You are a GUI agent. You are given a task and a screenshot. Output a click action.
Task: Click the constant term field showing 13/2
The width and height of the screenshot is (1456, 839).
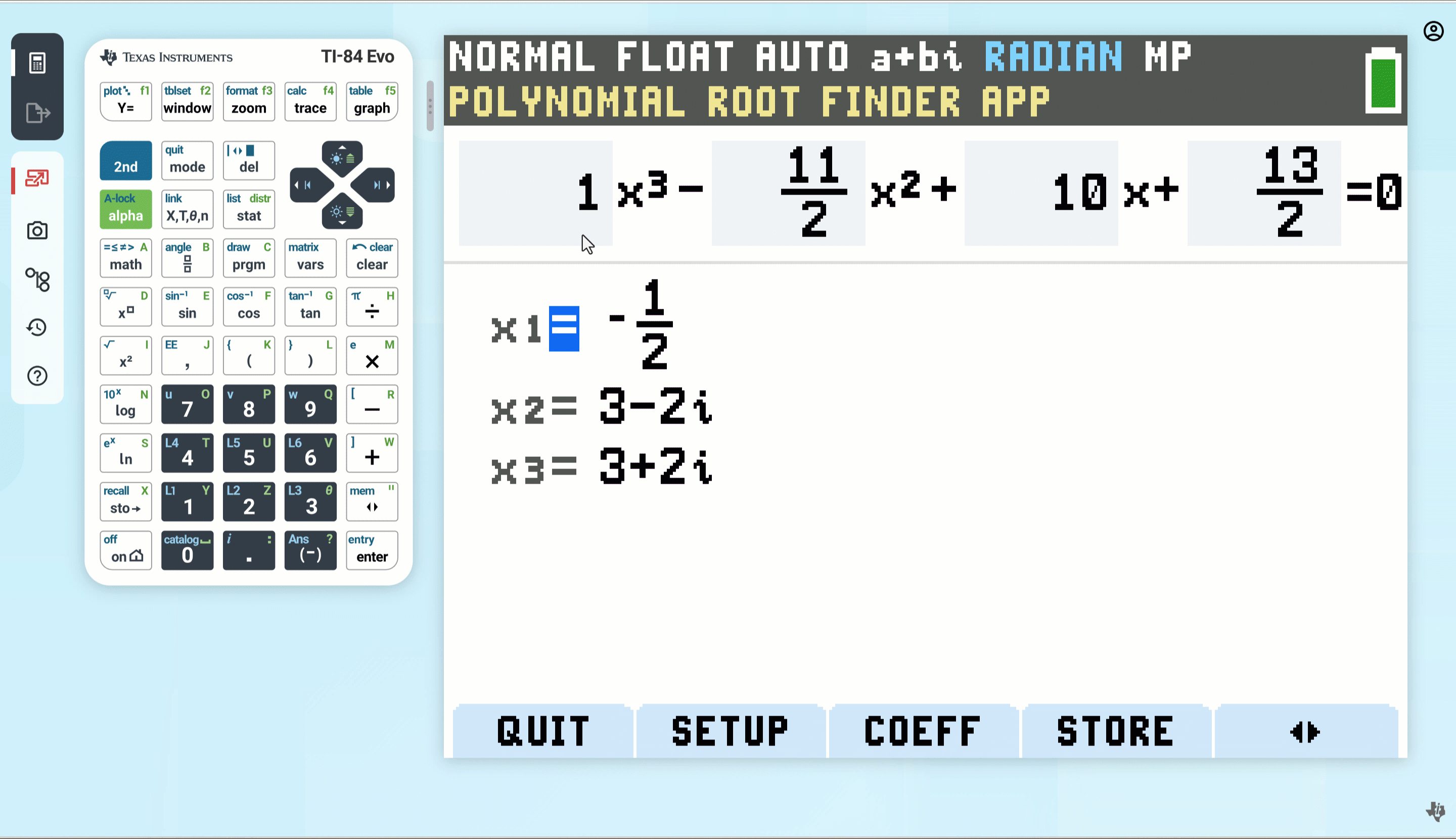coord(1264,193)
